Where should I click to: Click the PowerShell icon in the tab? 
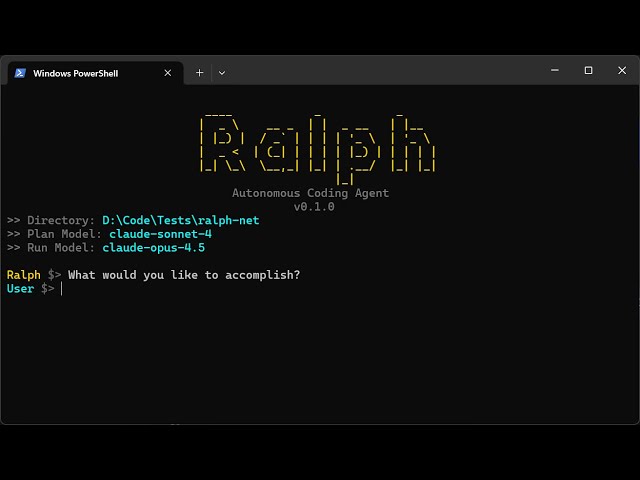(x=20, y=73)
